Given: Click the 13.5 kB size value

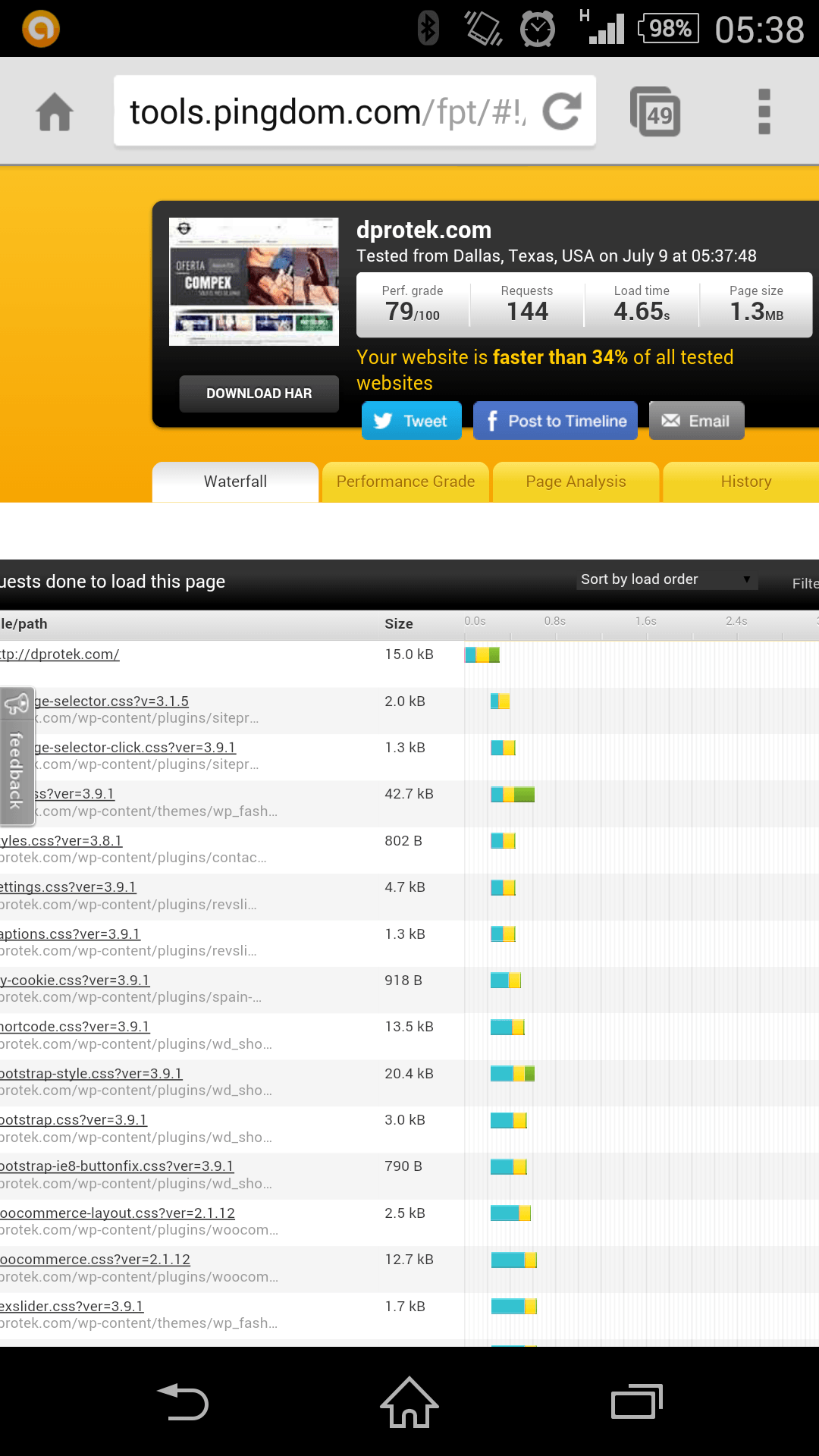Looking at the screenshot, I should pos(409,1026).
